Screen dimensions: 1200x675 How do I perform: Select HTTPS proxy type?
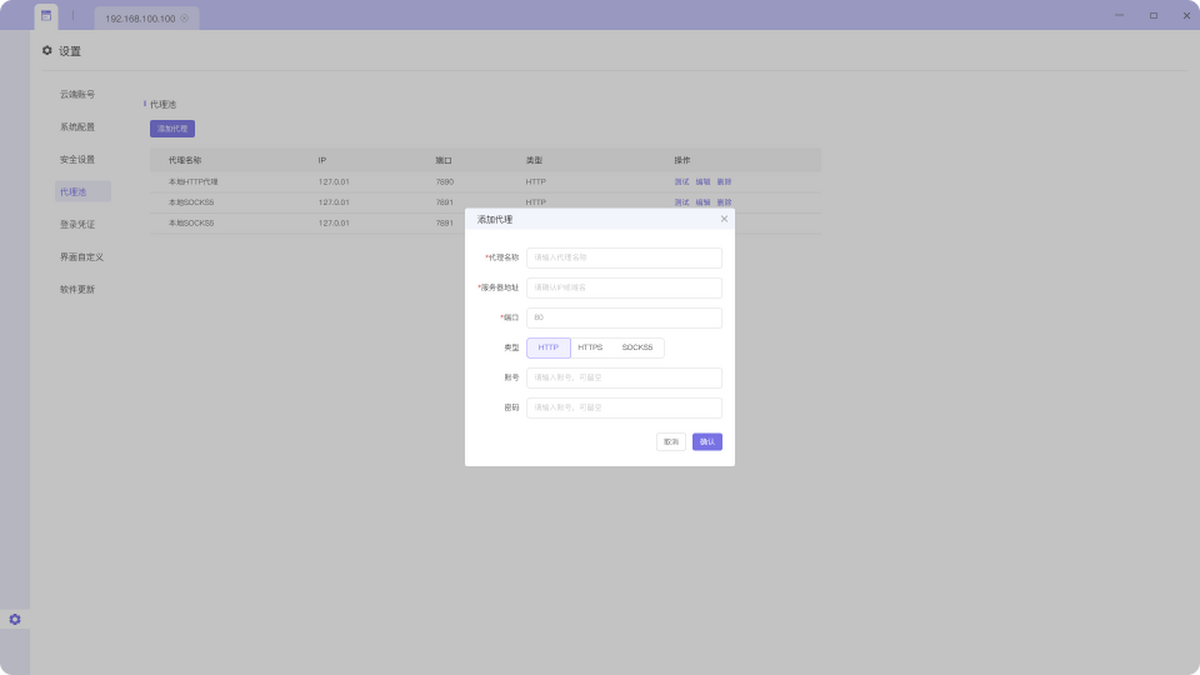(590, 348)
